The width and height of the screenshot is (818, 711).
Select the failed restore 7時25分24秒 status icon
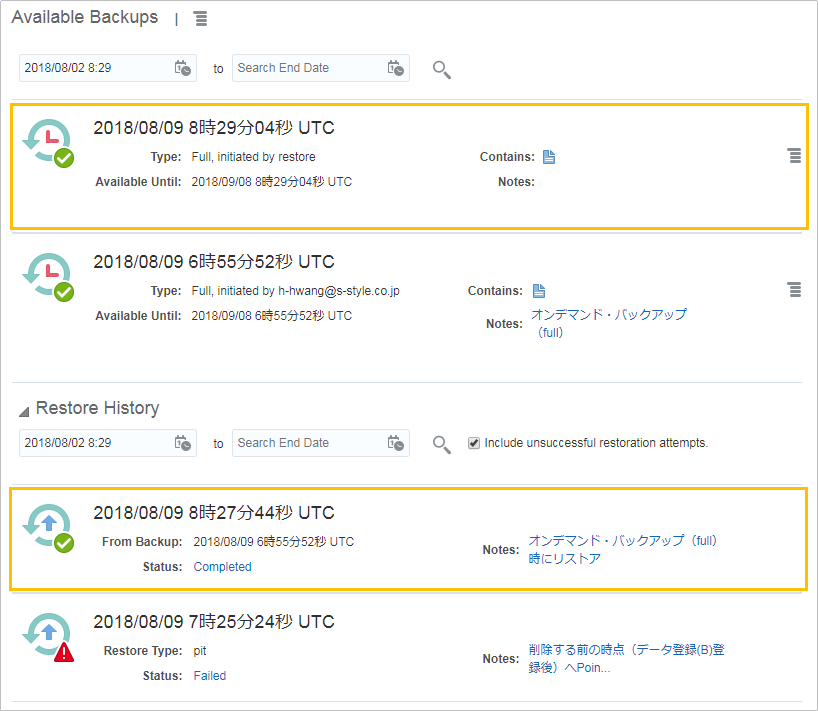pos(48,637)
